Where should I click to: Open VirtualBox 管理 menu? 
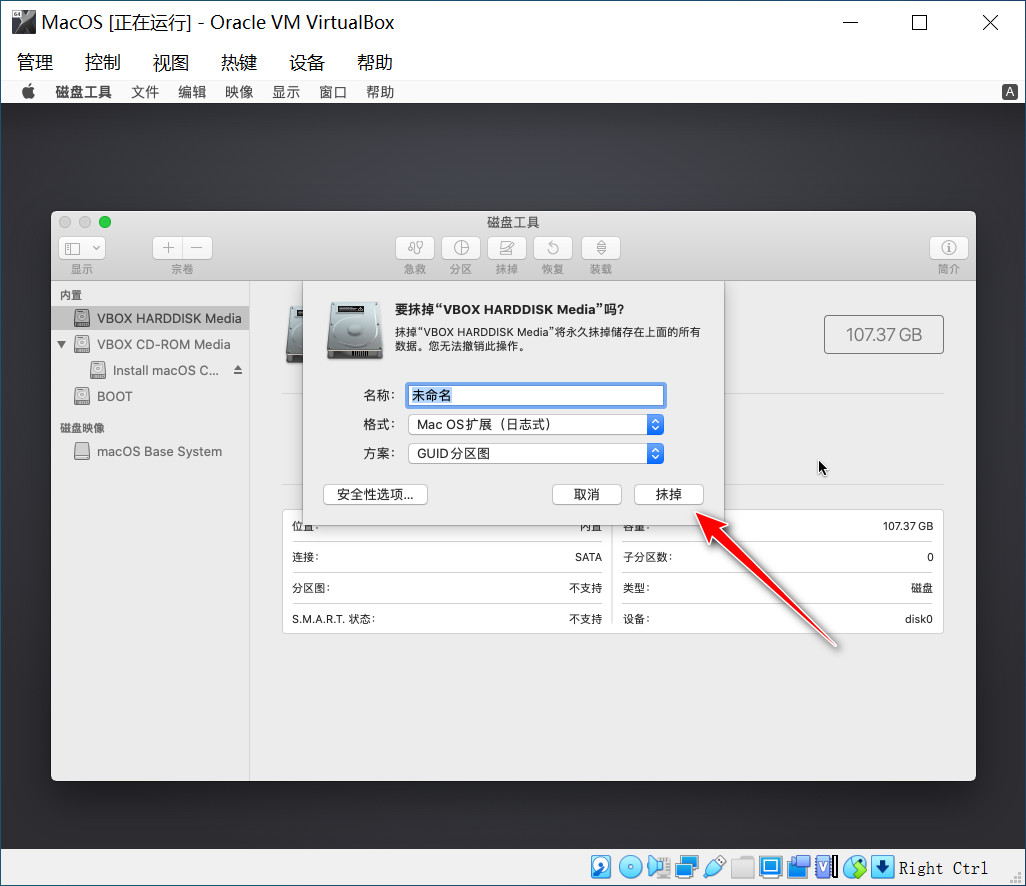pos(35,63)
